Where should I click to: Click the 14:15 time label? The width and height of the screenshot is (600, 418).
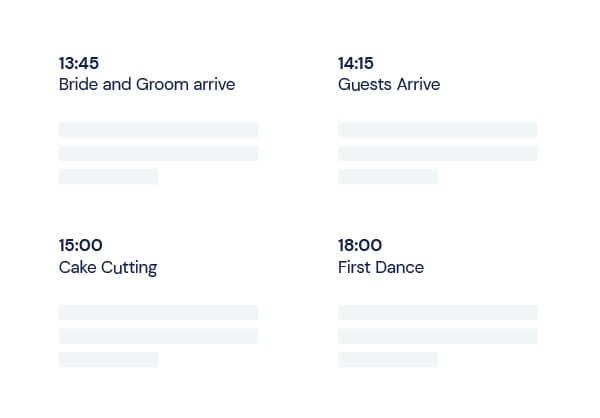point(356,63)
